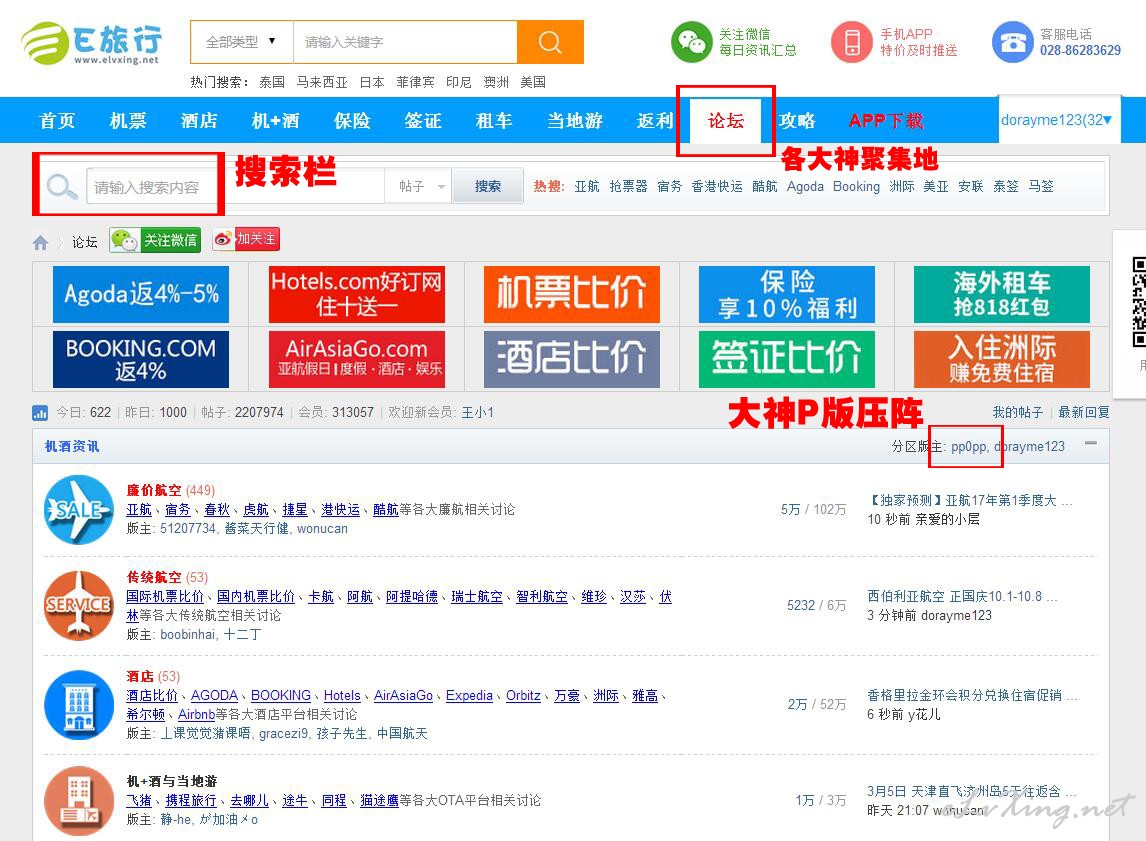The width and height of the screenshot is (1146, 841).
Task: Expand the 全部类型 category dropdown
Action: [242, 42]
